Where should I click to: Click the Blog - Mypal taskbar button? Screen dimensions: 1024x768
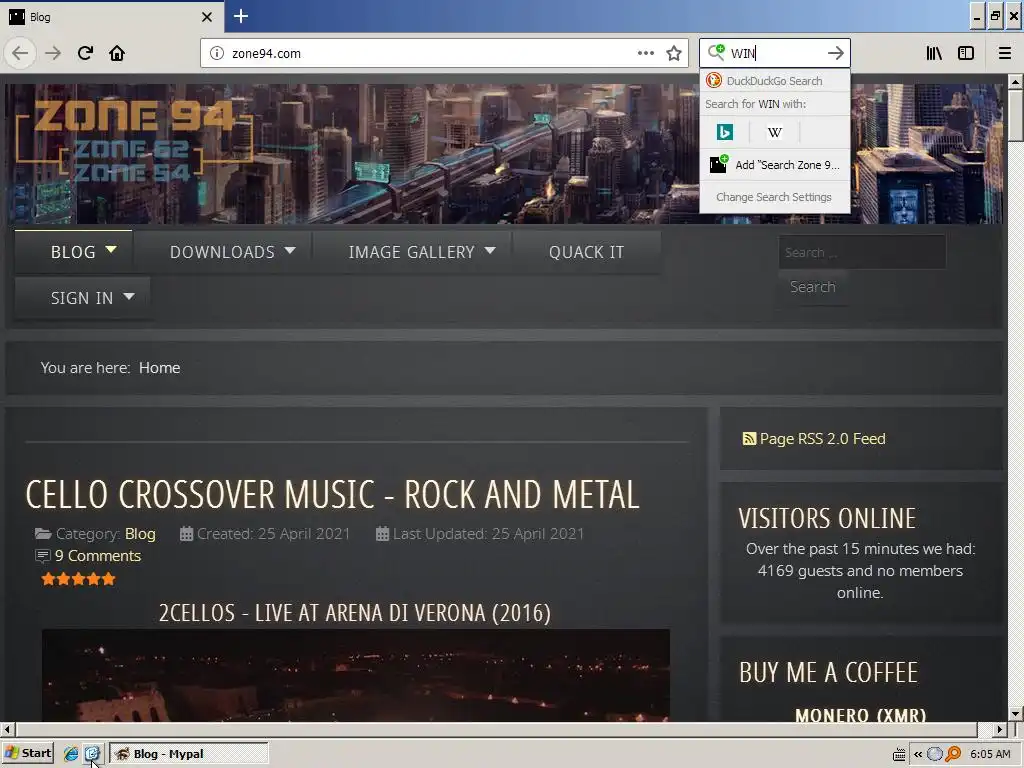coord(188,754)
